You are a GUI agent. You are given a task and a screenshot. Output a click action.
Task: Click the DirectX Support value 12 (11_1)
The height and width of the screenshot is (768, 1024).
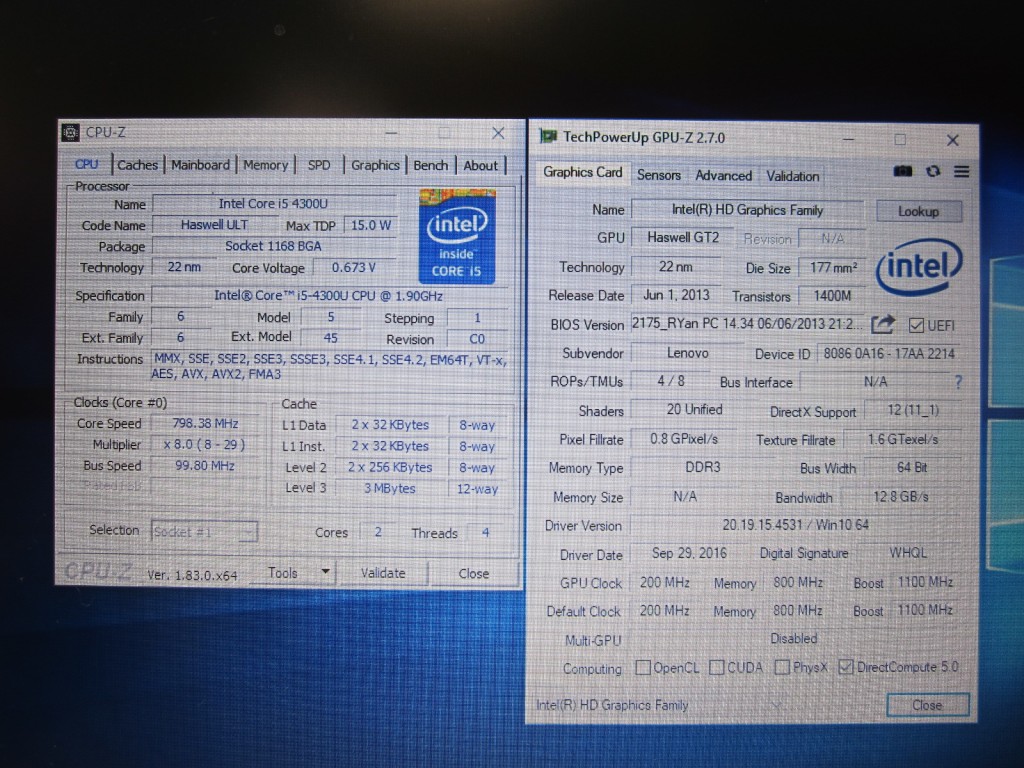coord(913,410)
